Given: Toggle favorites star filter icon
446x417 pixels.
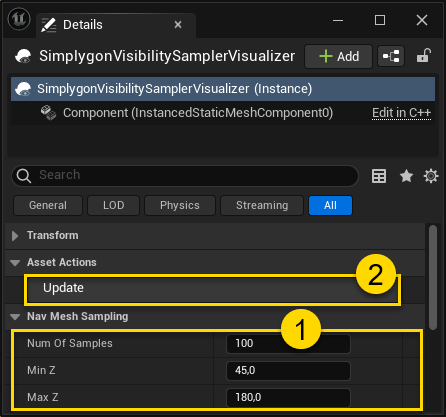Looking at the screenshot, I should pos(406,176).
